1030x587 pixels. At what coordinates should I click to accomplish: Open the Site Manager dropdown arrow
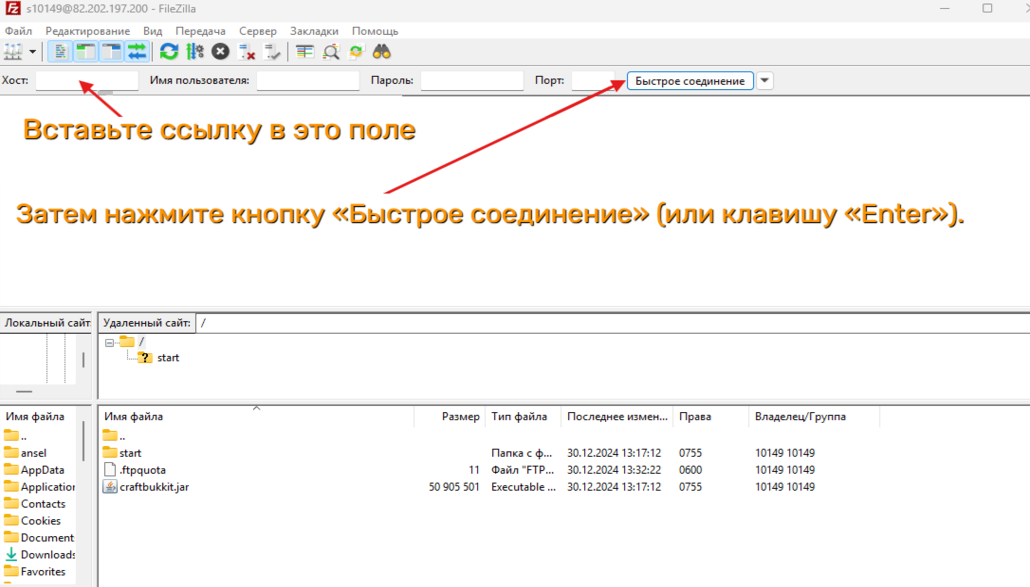pyautogui.click(x=32, y=51)
